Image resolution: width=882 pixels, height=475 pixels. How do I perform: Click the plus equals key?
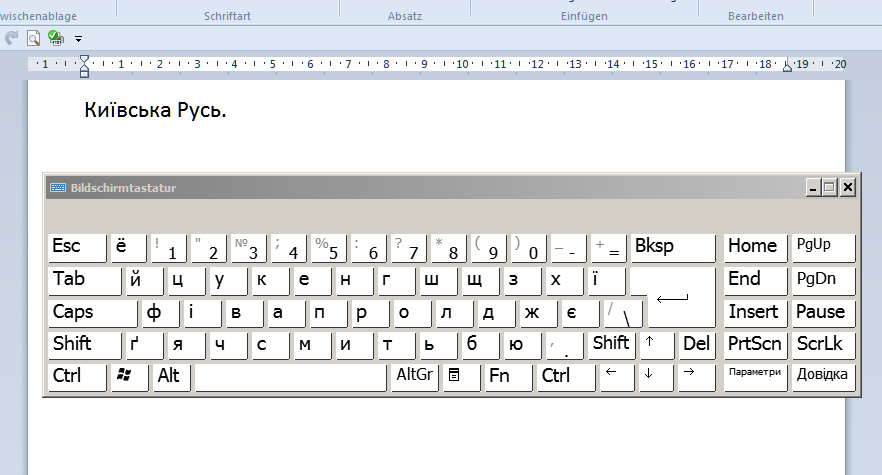tap(608, 248)
